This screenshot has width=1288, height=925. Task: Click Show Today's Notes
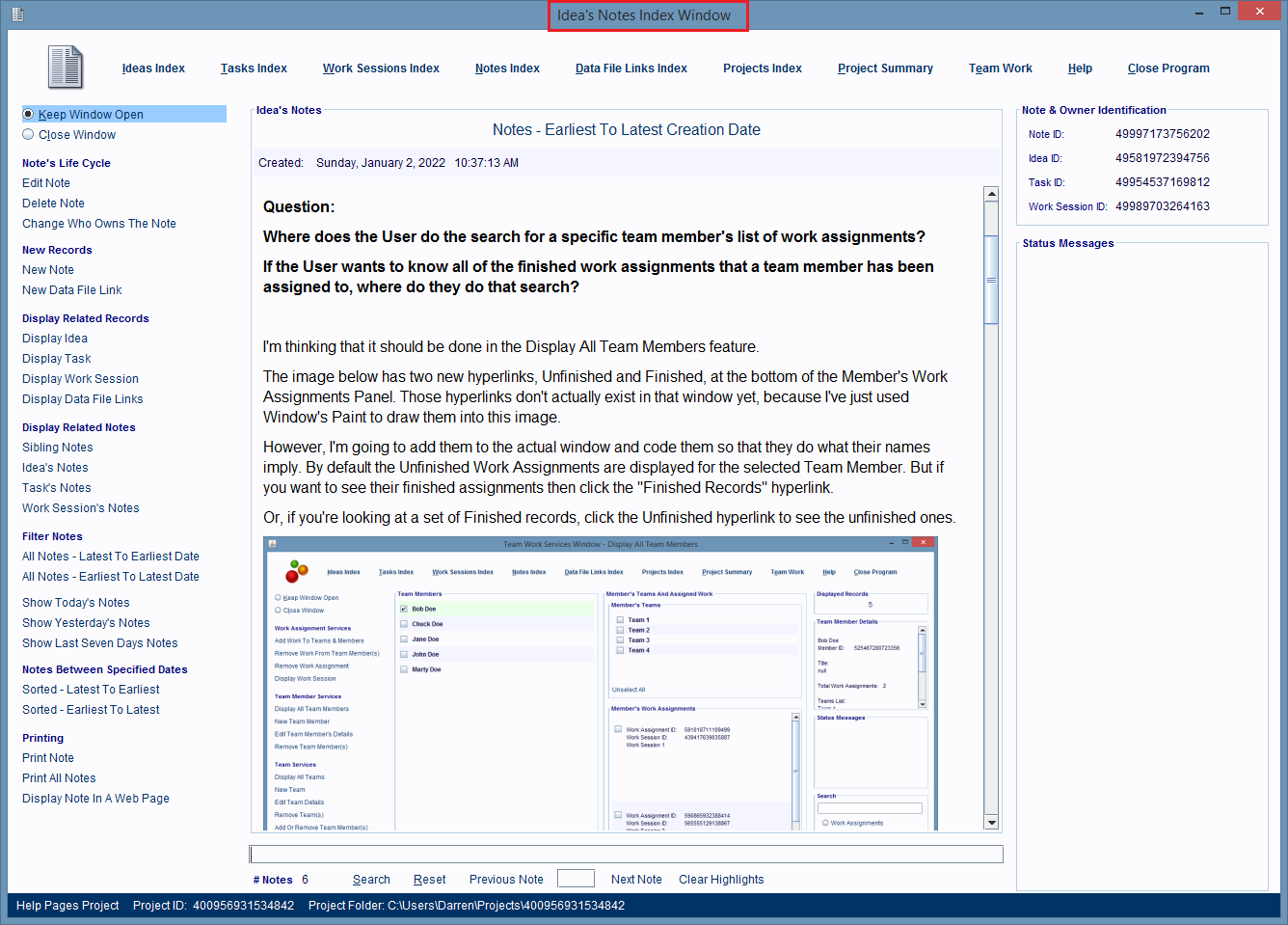coord(76,603)
